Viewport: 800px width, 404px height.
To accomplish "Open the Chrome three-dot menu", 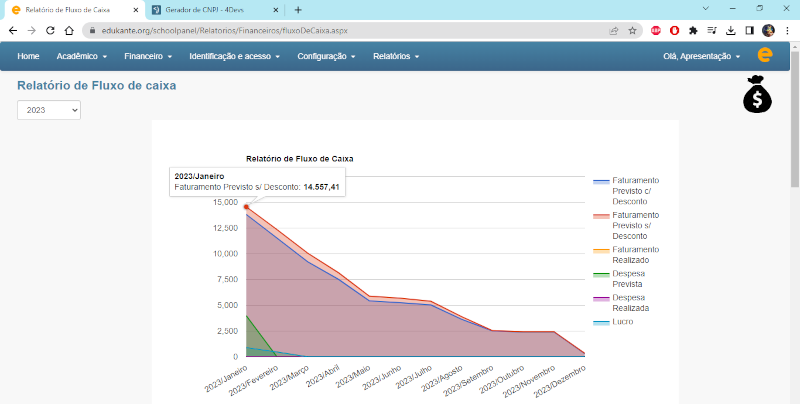I will [787, 31].
